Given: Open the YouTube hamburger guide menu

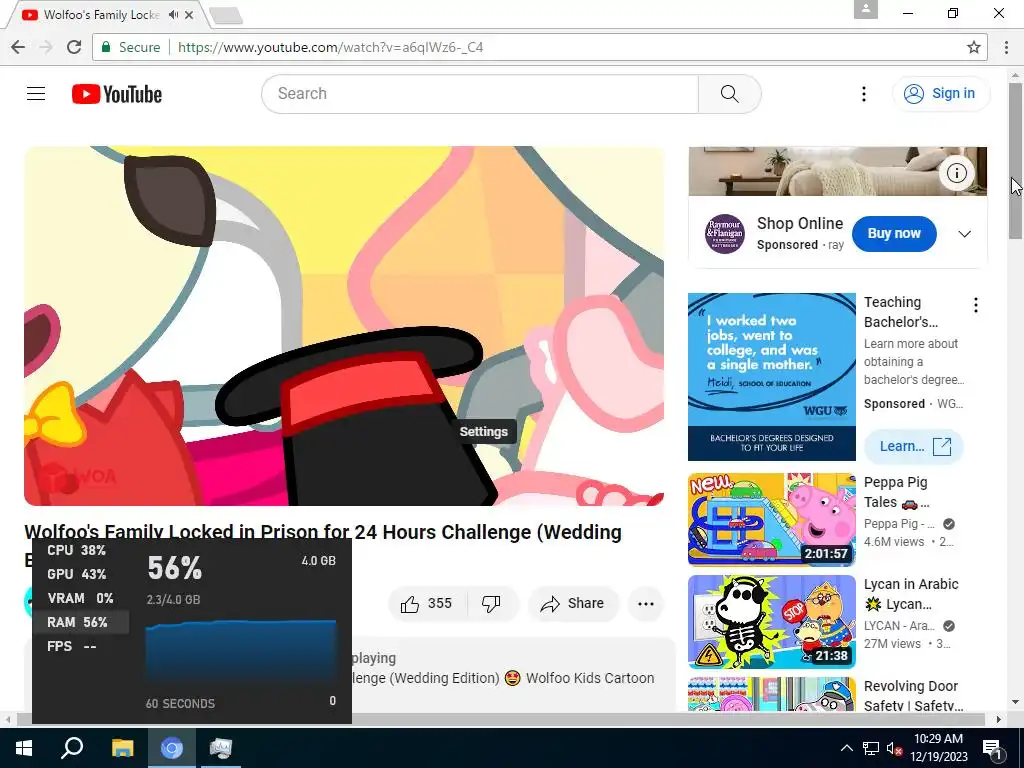Looking at the screenshot, I should point(36,94).
